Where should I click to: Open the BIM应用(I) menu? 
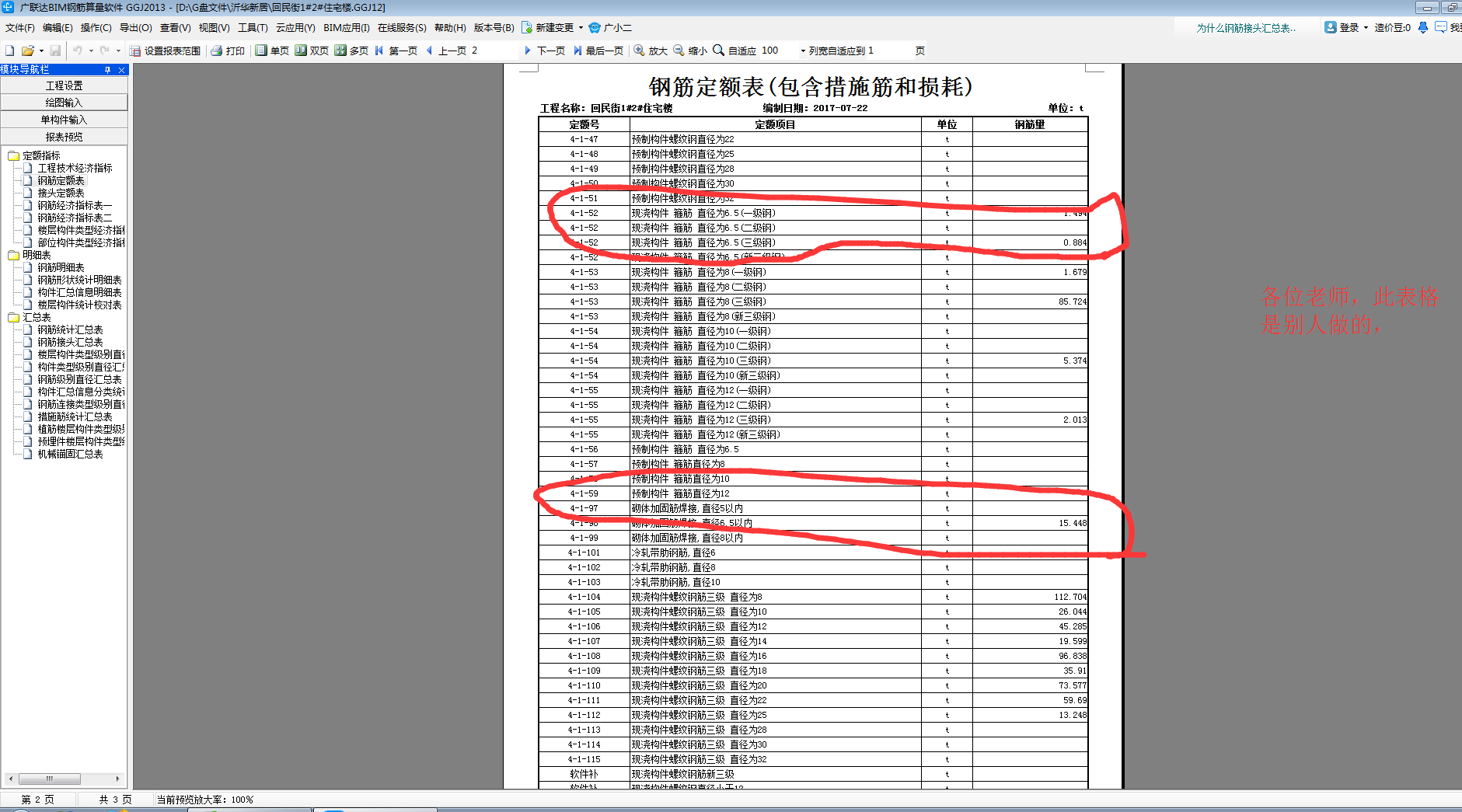347,28
